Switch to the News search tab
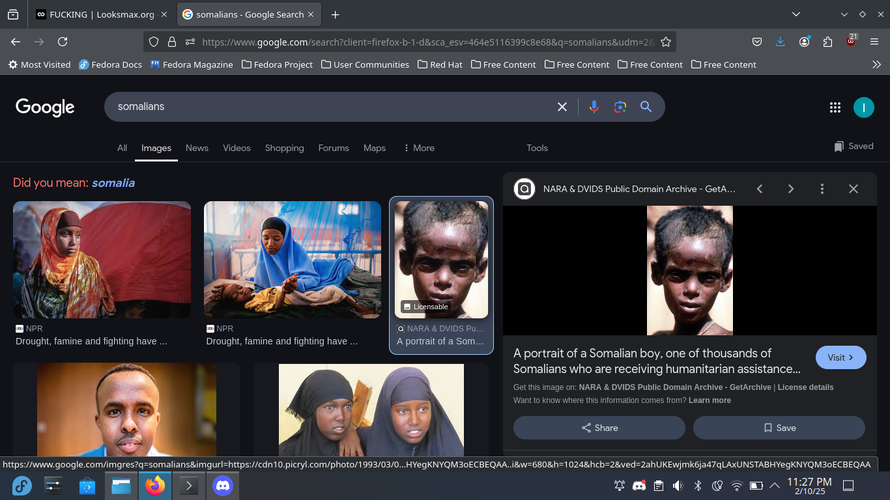 (x=197, y=148)
